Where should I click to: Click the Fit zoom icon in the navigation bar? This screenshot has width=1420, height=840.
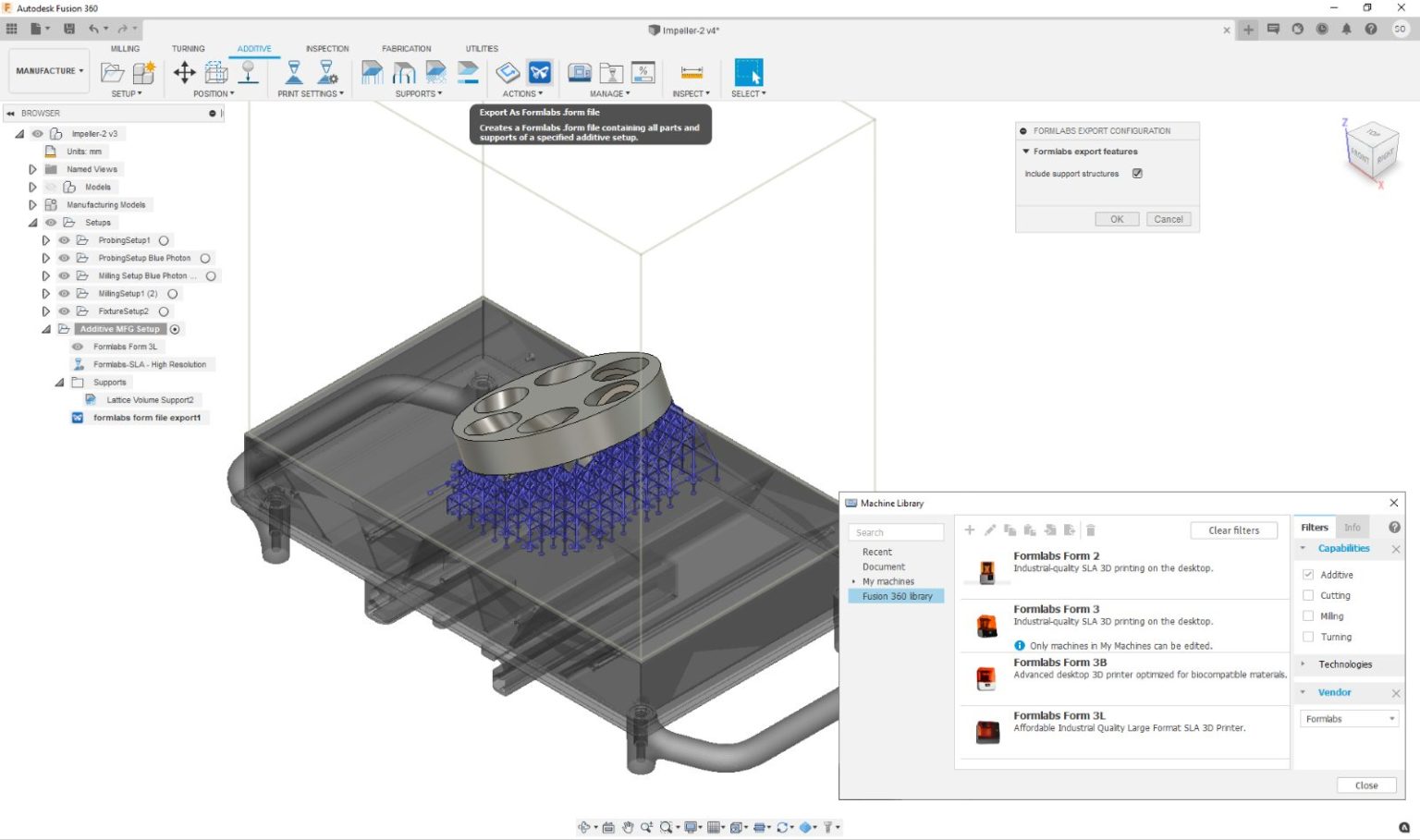point(667,826)
